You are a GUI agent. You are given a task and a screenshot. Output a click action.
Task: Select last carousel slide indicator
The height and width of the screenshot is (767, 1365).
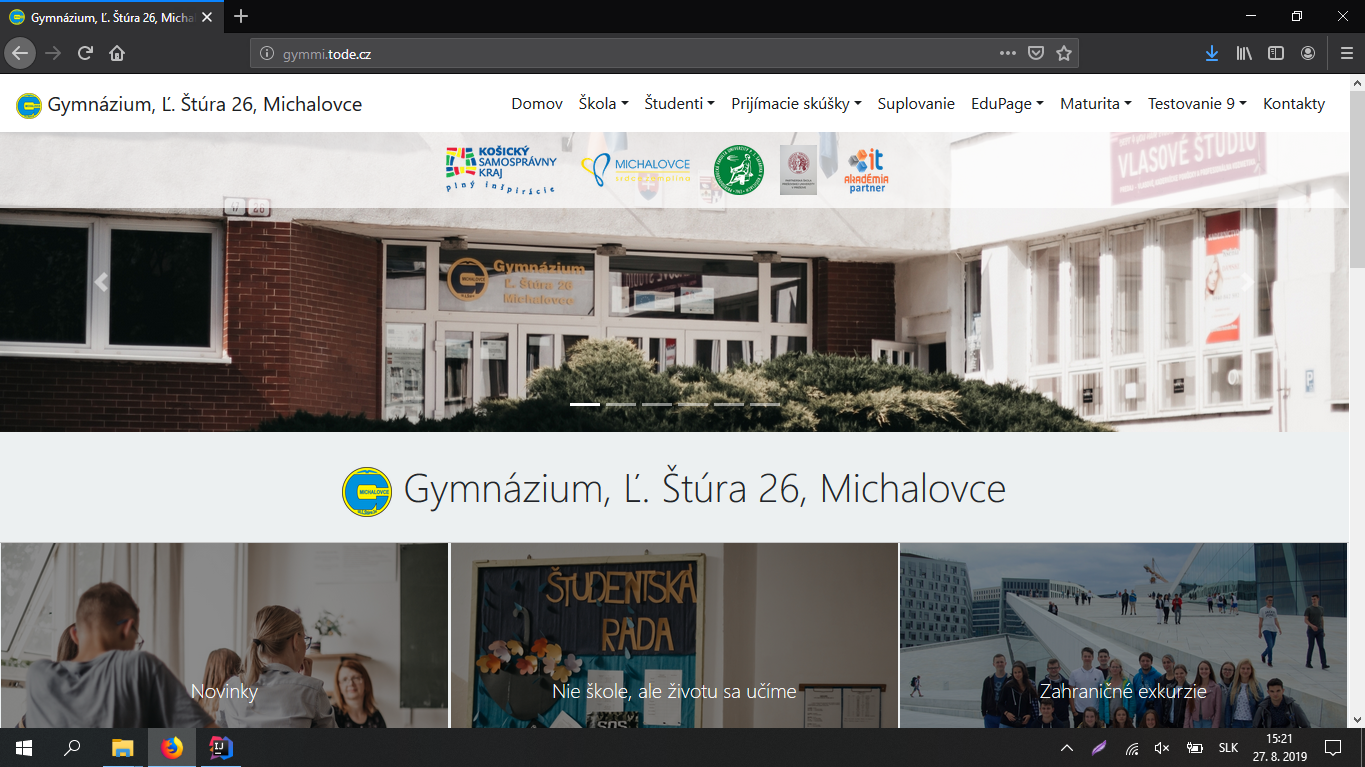(x=765, y=404)
